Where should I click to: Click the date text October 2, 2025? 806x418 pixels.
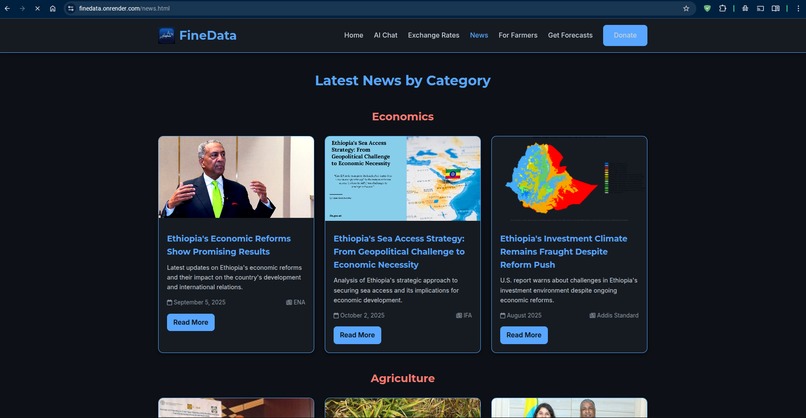362,315
